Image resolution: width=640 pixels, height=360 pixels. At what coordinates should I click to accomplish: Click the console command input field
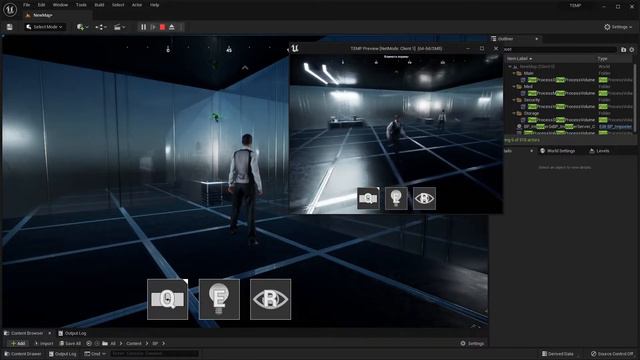click(x=154, y=354)
